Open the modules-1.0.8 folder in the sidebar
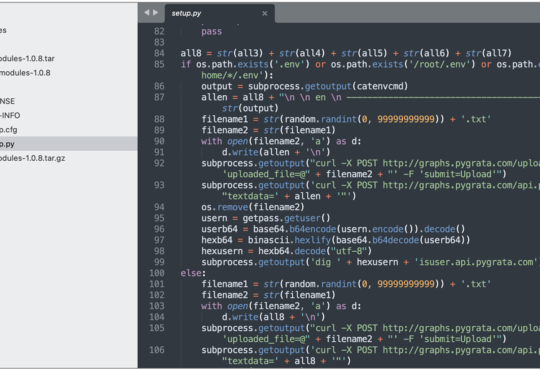Image resolution: width=540 pixels, height=370 pixels. pyautogui.click(x=25, y=73)
